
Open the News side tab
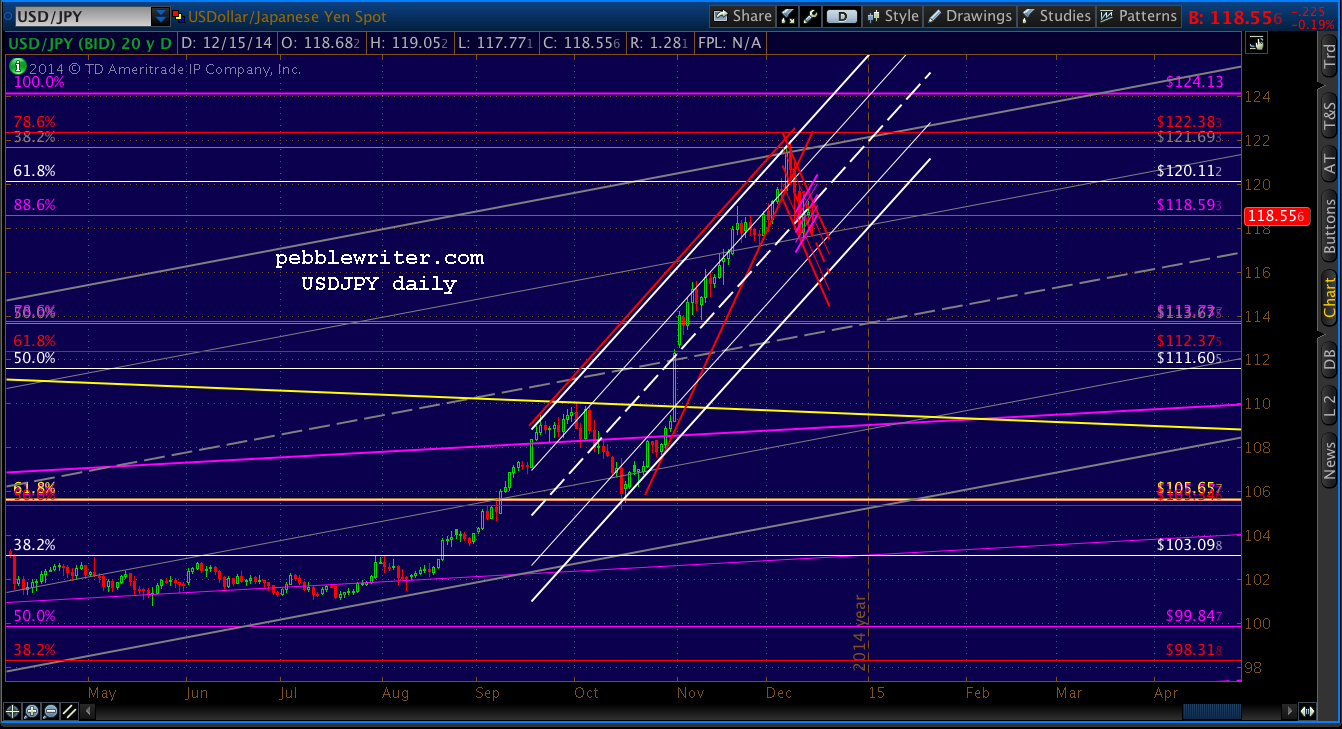click(1329, 459)
